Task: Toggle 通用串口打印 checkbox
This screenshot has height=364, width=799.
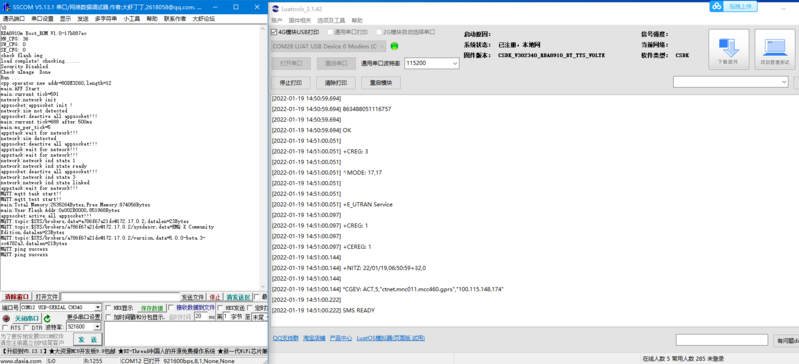Action: (330, 32)
